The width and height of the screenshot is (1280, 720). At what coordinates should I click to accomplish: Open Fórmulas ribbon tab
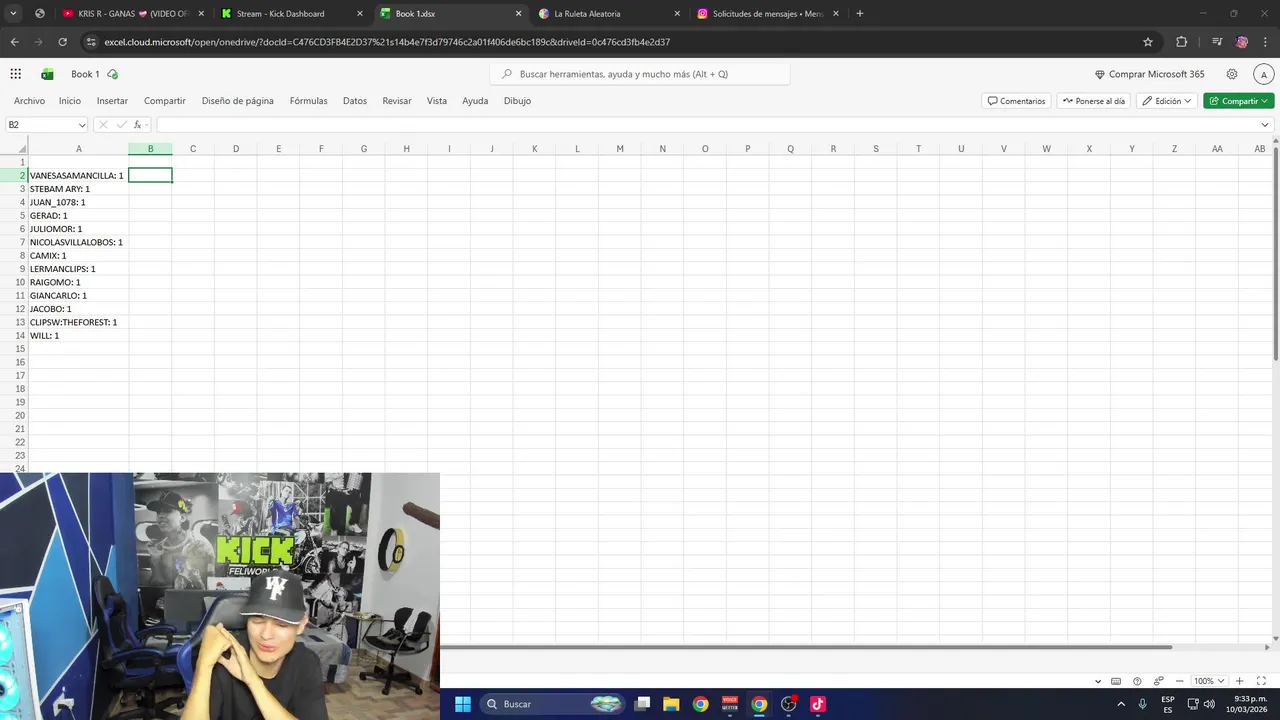point(309,101)
